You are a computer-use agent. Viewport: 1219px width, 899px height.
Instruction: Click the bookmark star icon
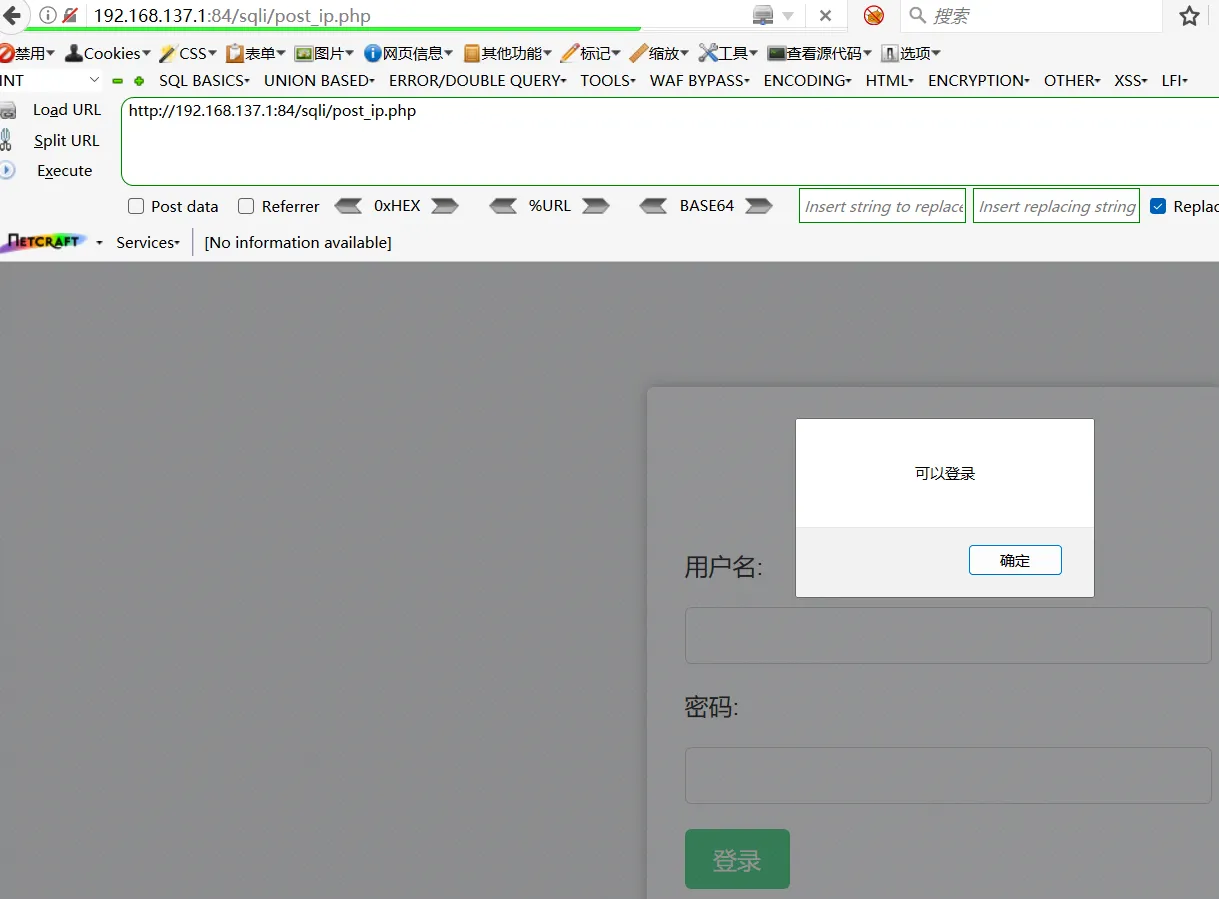tap(1188, 16)
